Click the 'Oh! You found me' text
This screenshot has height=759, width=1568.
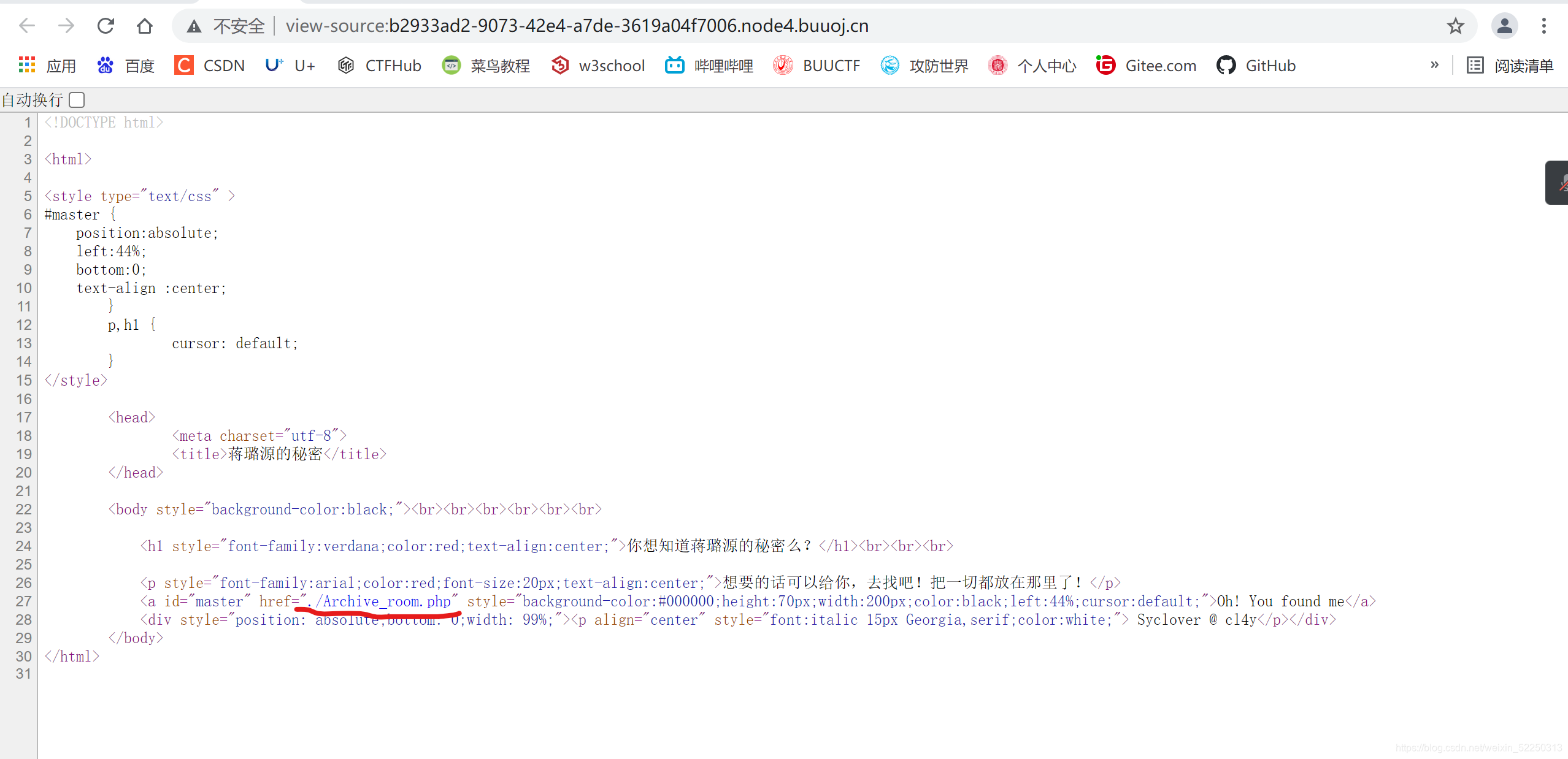click(x=1281, y=601)
